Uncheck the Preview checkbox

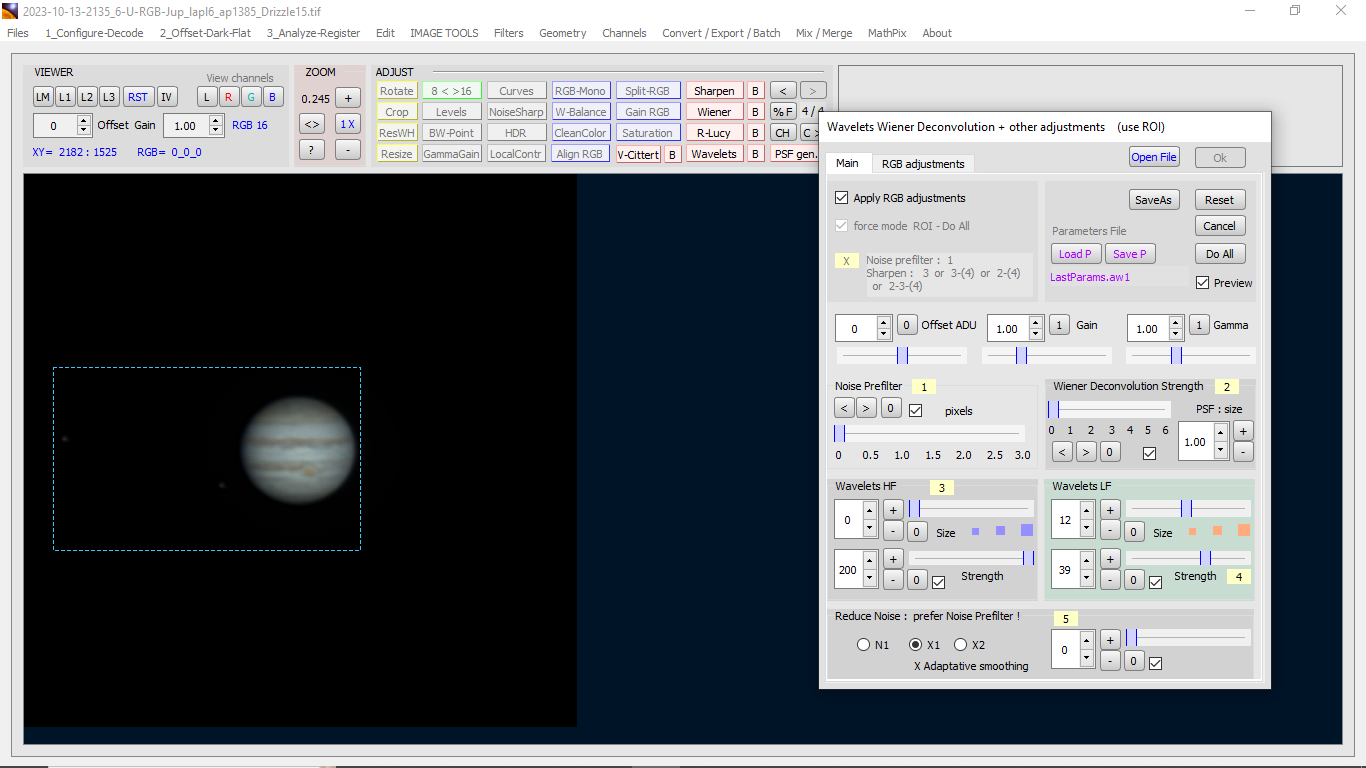click(x=1203, y=283)
